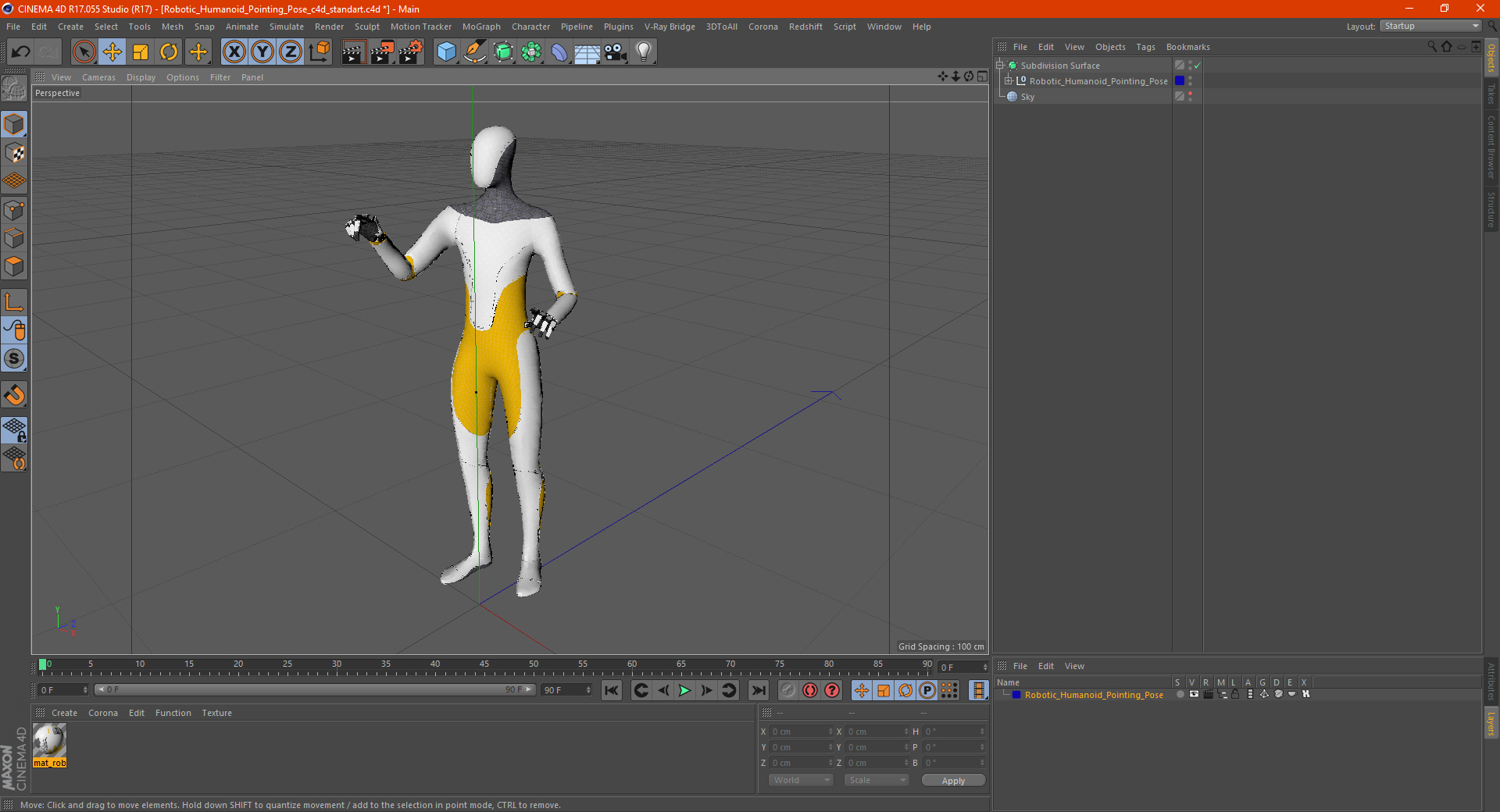Click the Make Editable icon in left toolbar
The width and height of the screenshot is (1500, 812).
pos(14,89)
